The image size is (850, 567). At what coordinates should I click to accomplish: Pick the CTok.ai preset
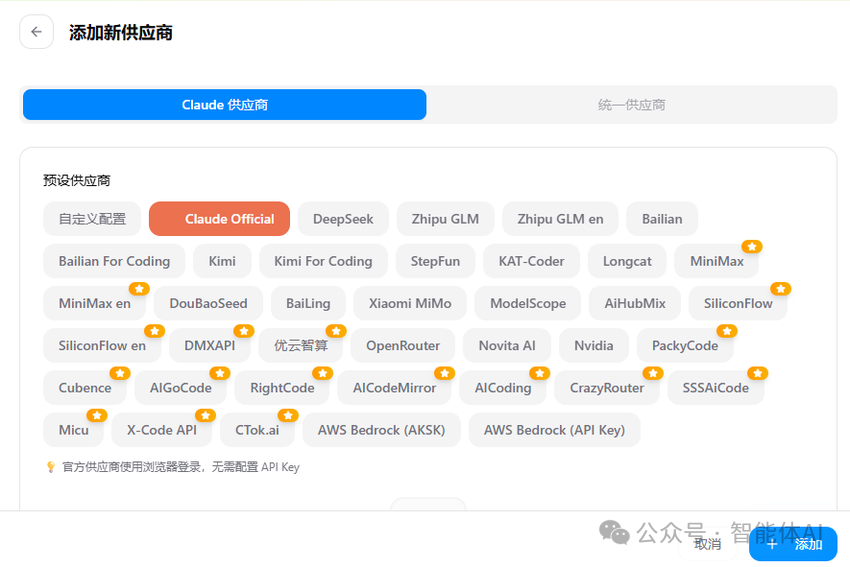[257, 430]
